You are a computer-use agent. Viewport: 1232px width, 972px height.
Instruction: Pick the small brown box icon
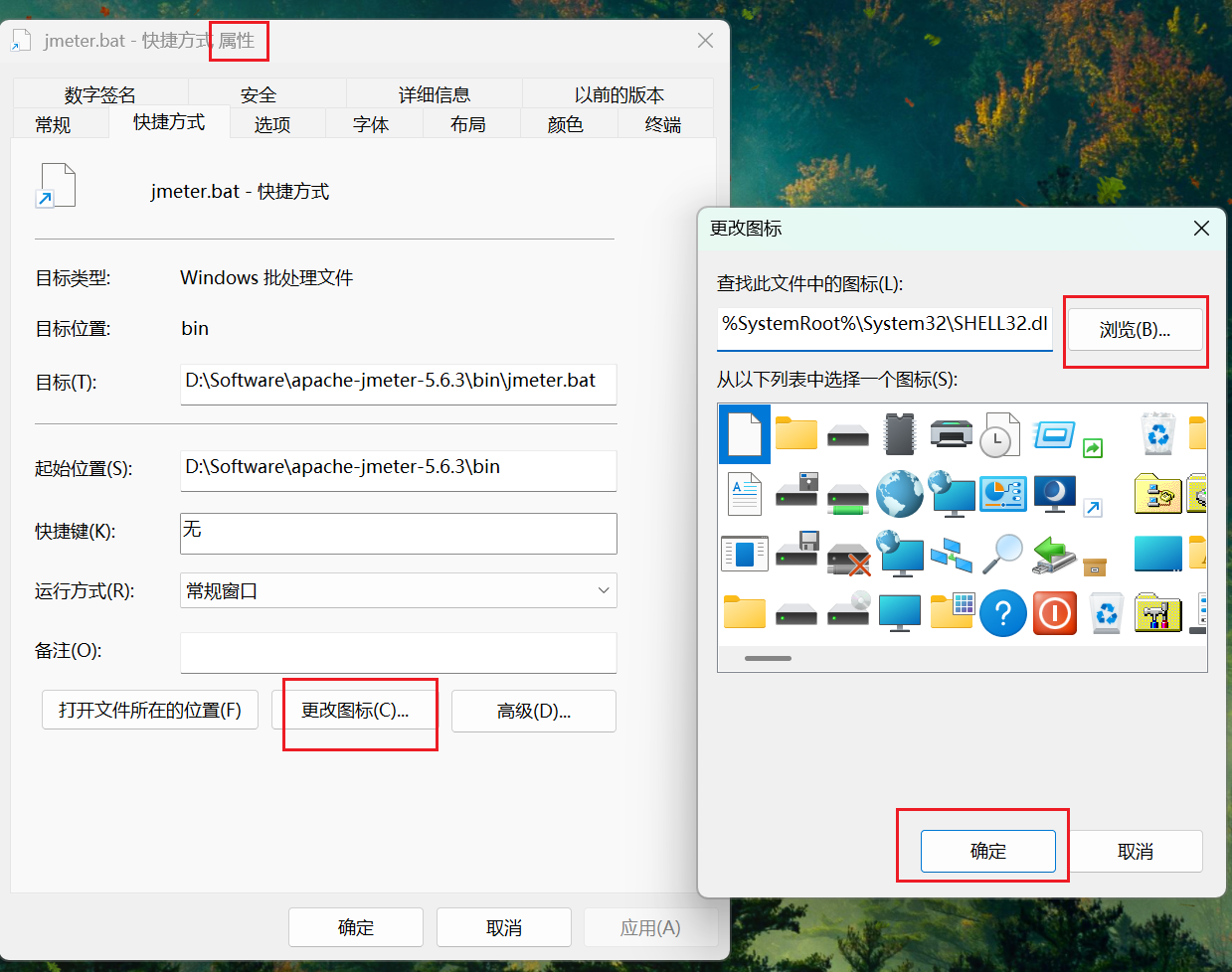tap(1094, 567)
